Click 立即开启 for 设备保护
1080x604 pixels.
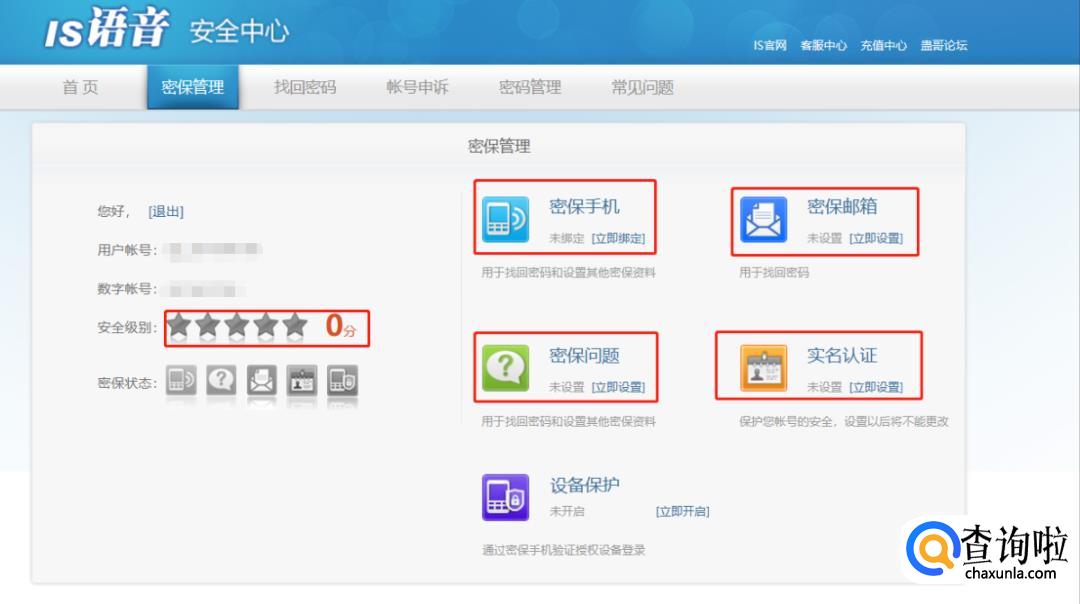(682, 511)
